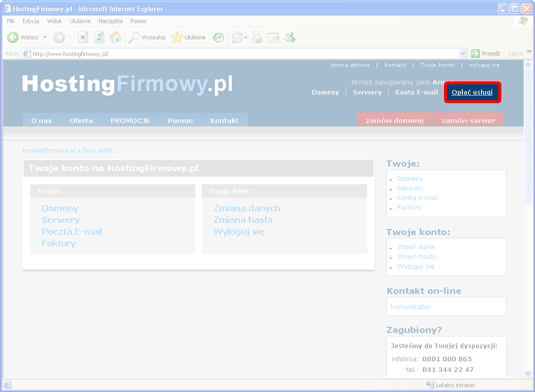Expand the Mail icon dropdown arrow
Screen dimensions: 535x392
tap(246, 38)
